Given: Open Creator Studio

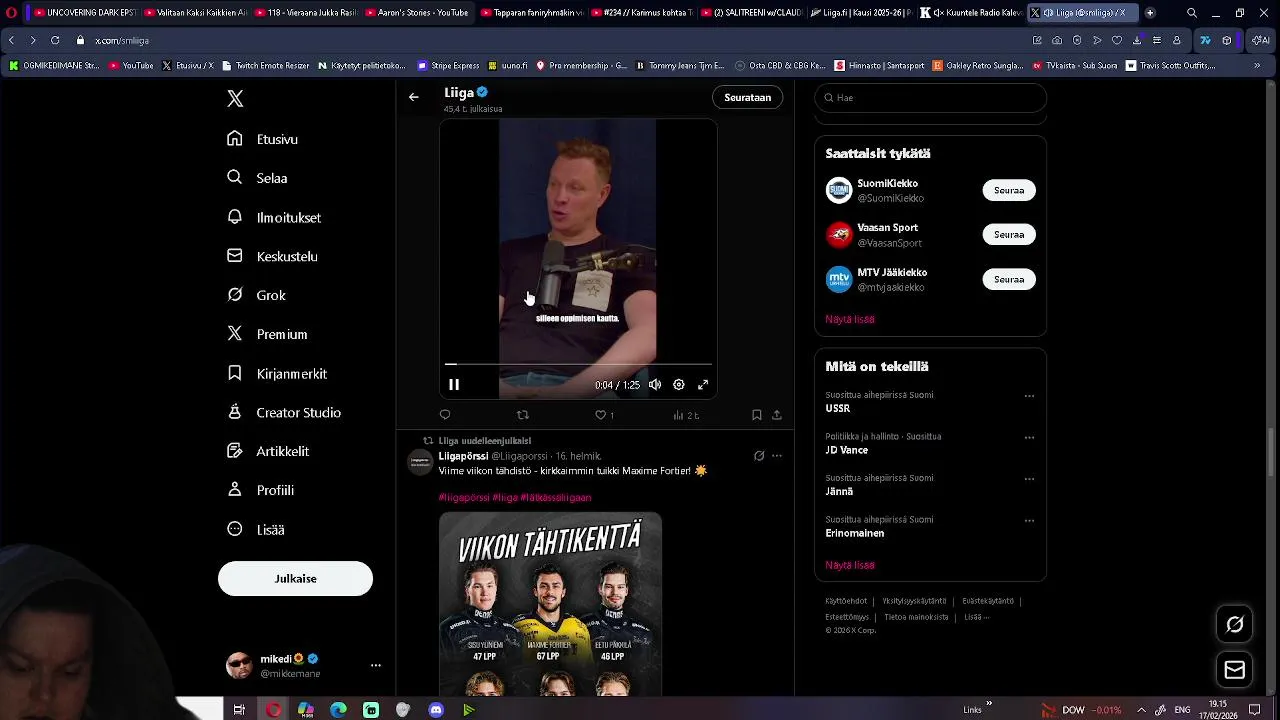Looking at the screenshot, I should tap(284, 412).
